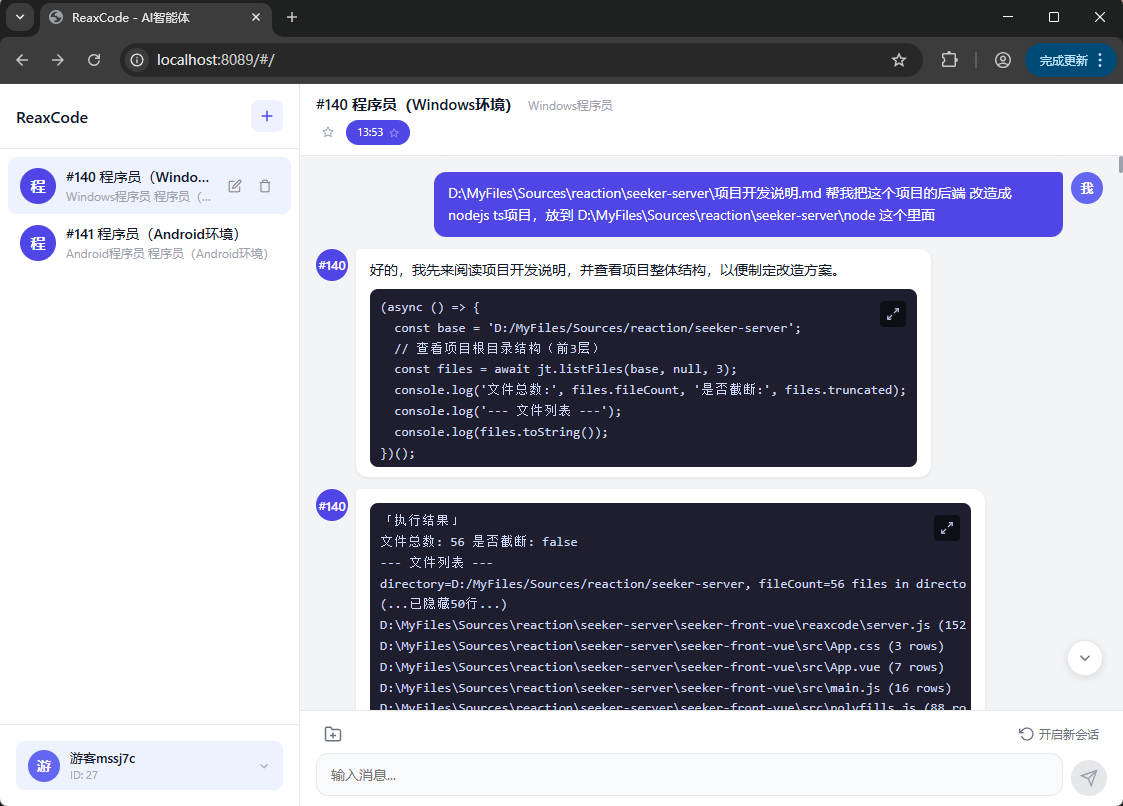
Task: Jump to the bottom of the chat with the down arrow
Action: [x=1084, y=658]
